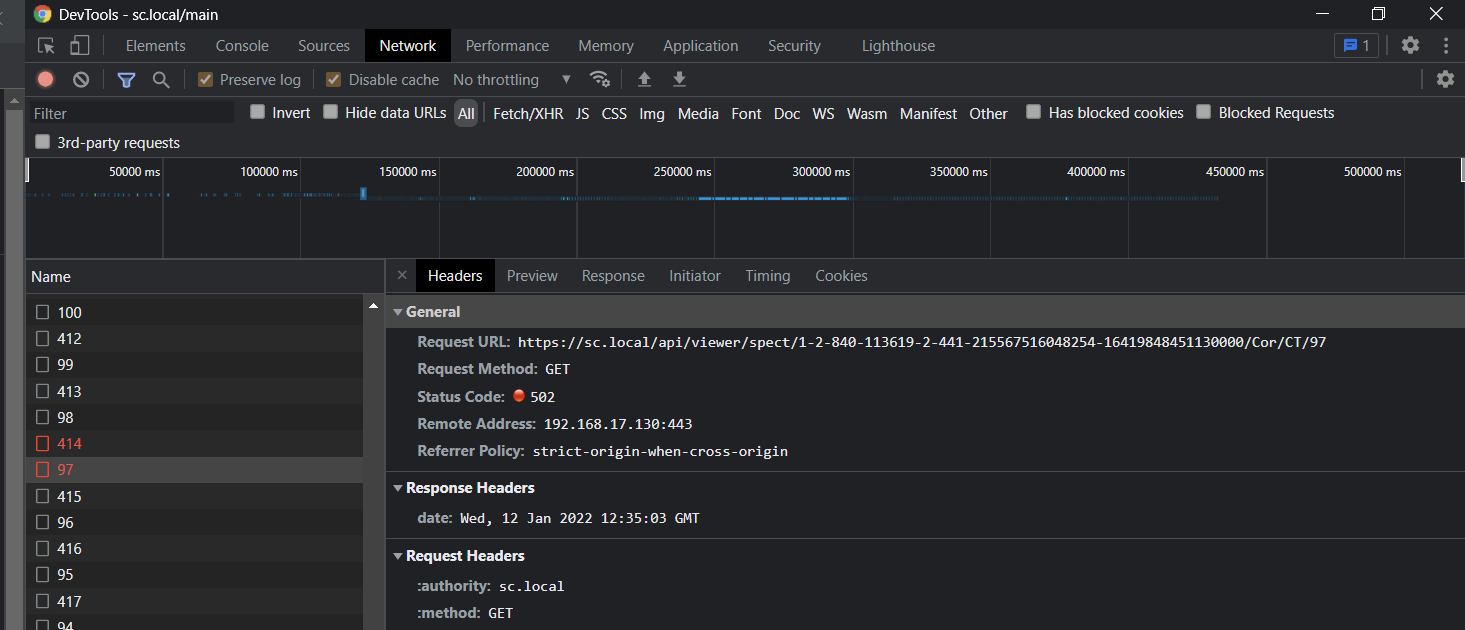
Task: Switch to the Console tab
Action: click(242, 46)
